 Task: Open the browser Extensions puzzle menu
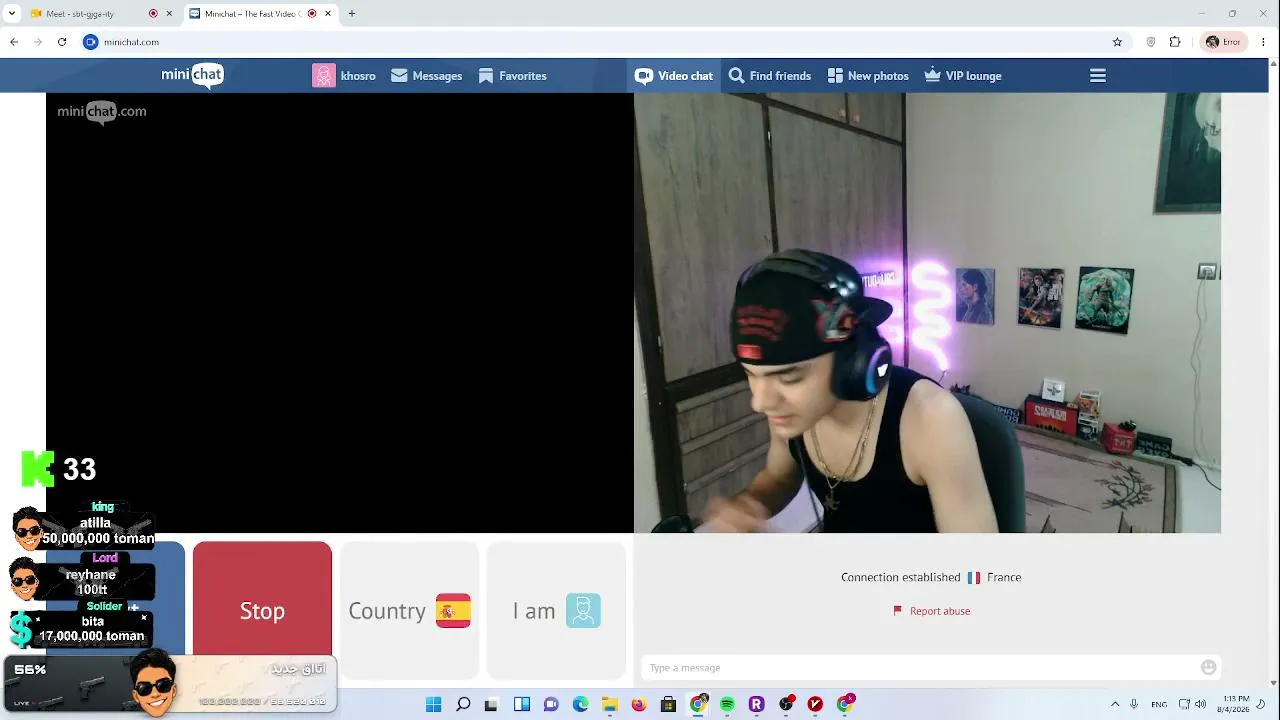pos(1175,42)
